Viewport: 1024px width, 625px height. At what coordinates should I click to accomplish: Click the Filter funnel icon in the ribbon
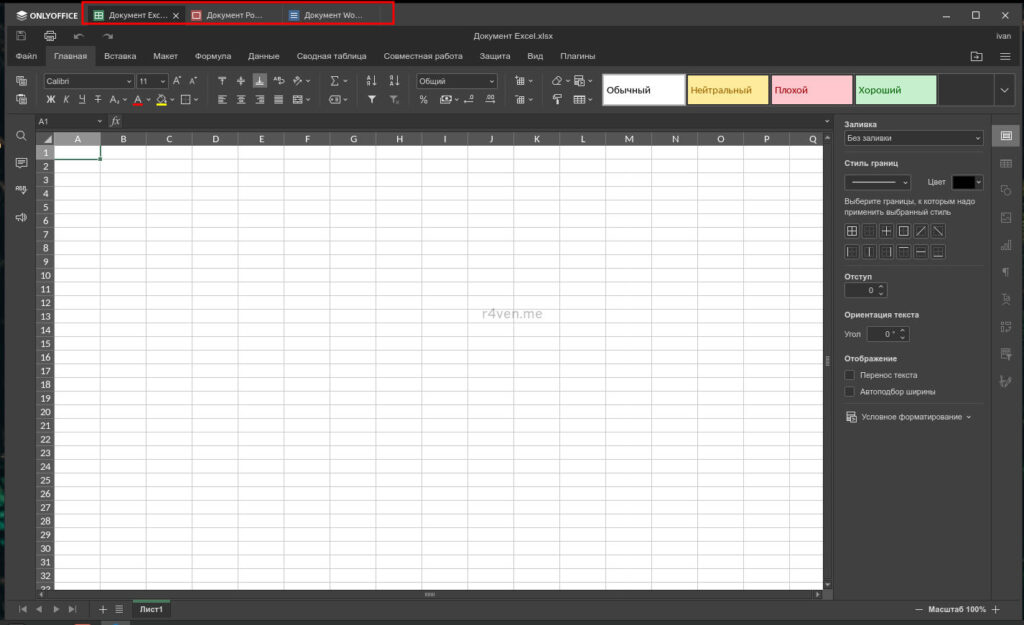click(371, 99)
